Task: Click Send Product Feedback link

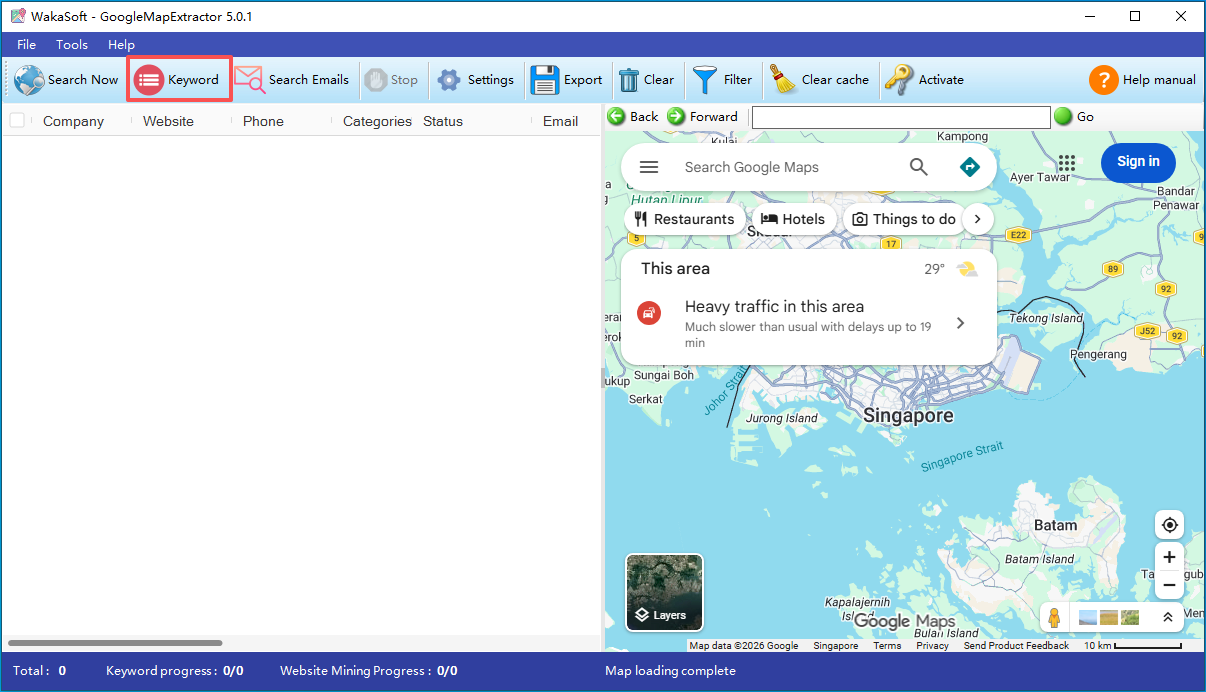Action: 1016,646
